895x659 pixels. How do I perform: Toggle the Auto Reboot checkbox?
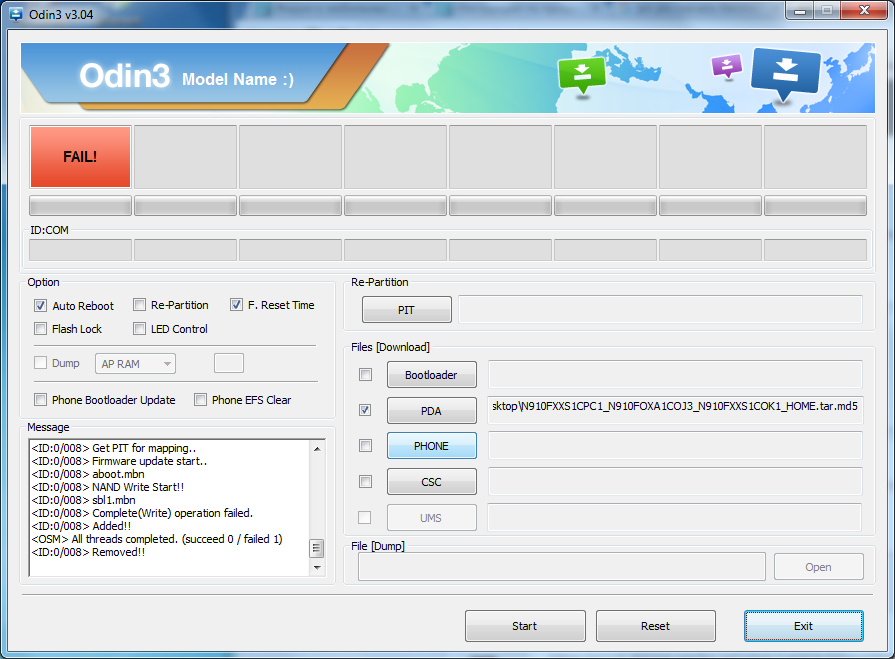tap(41, 306)
